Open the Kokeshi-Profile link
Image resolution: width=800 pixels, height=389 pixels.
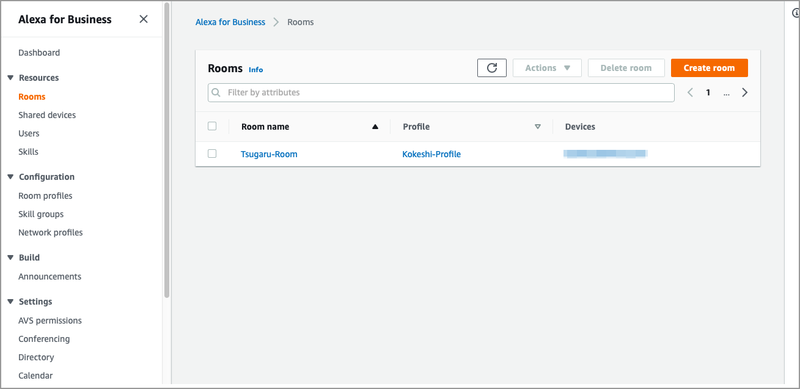coord(432,154)
